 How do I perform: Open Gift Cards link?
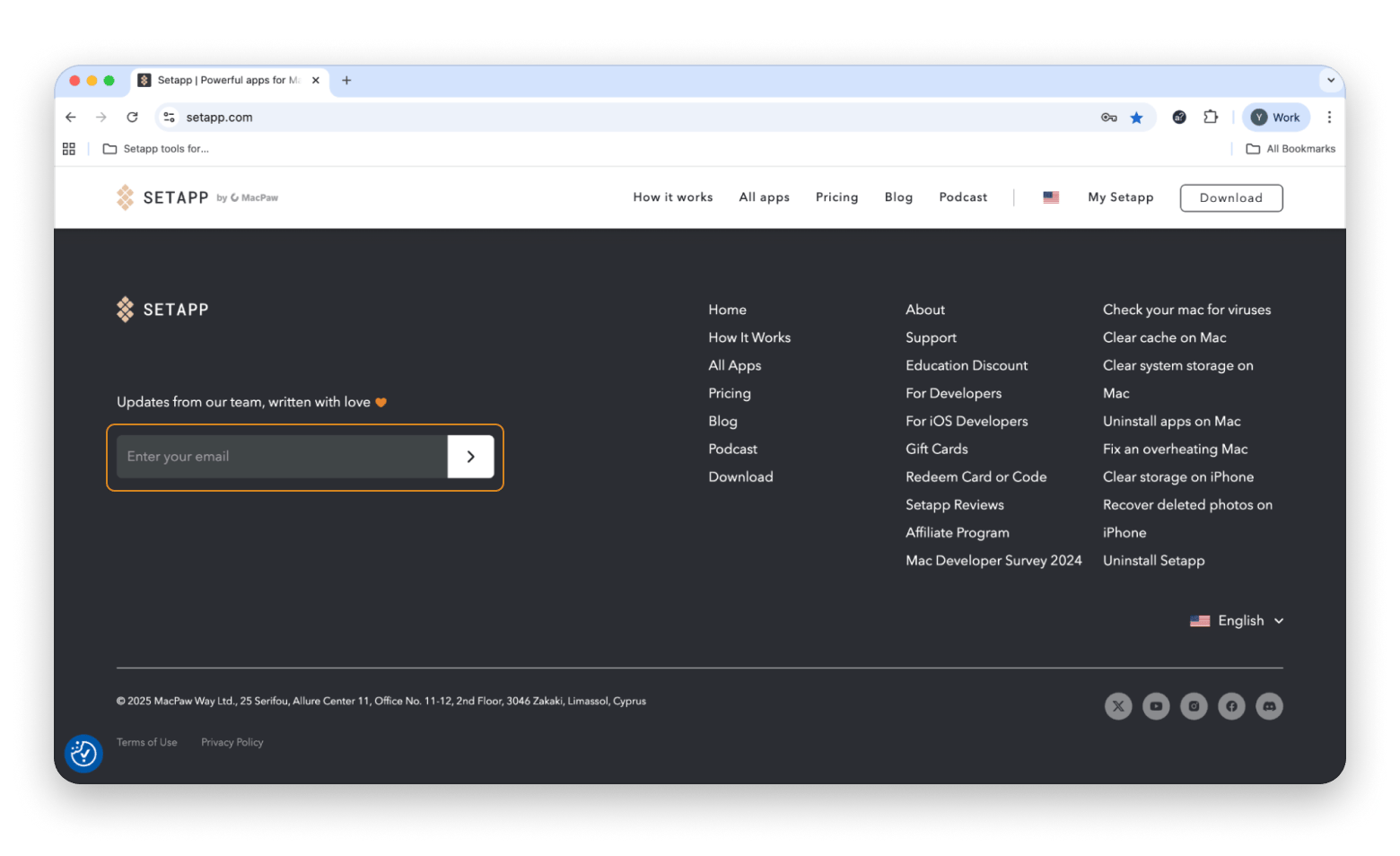[x=937, y=450]
